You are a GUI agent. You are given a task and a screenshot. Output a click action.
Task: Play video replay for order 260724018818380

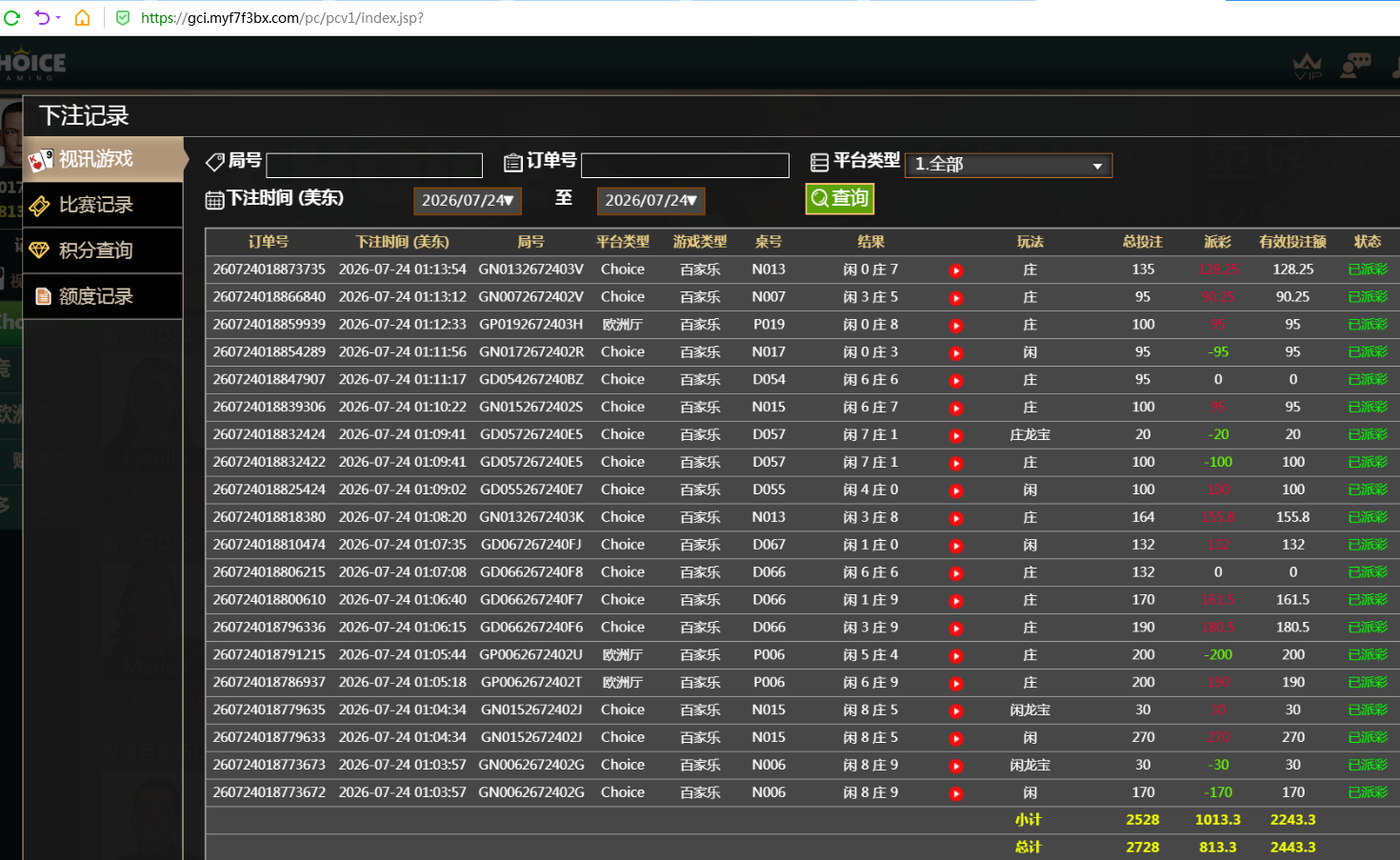coord(956,519)
